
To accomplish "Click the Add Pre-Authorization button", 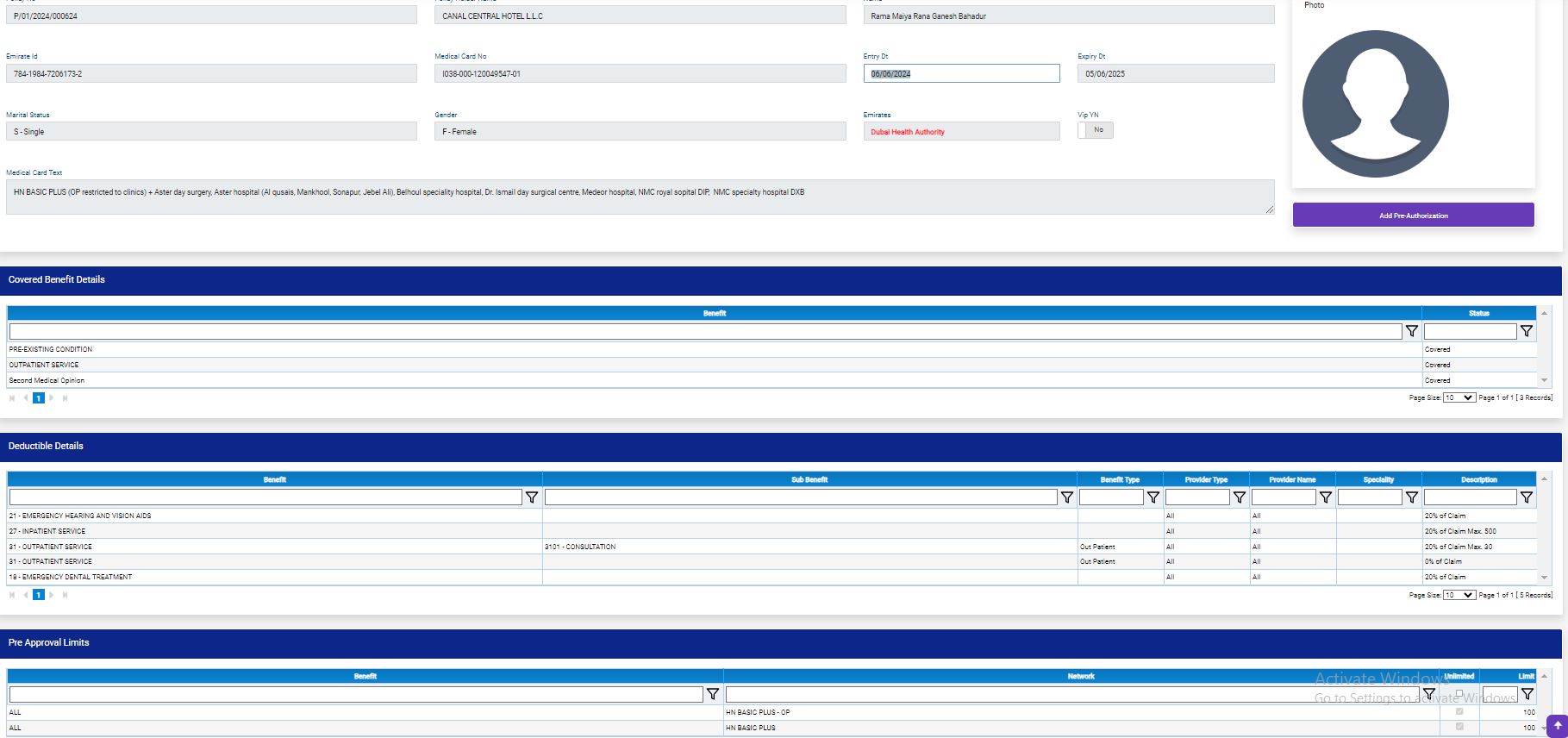I will pyautogui.click(x=1413, y=216).
